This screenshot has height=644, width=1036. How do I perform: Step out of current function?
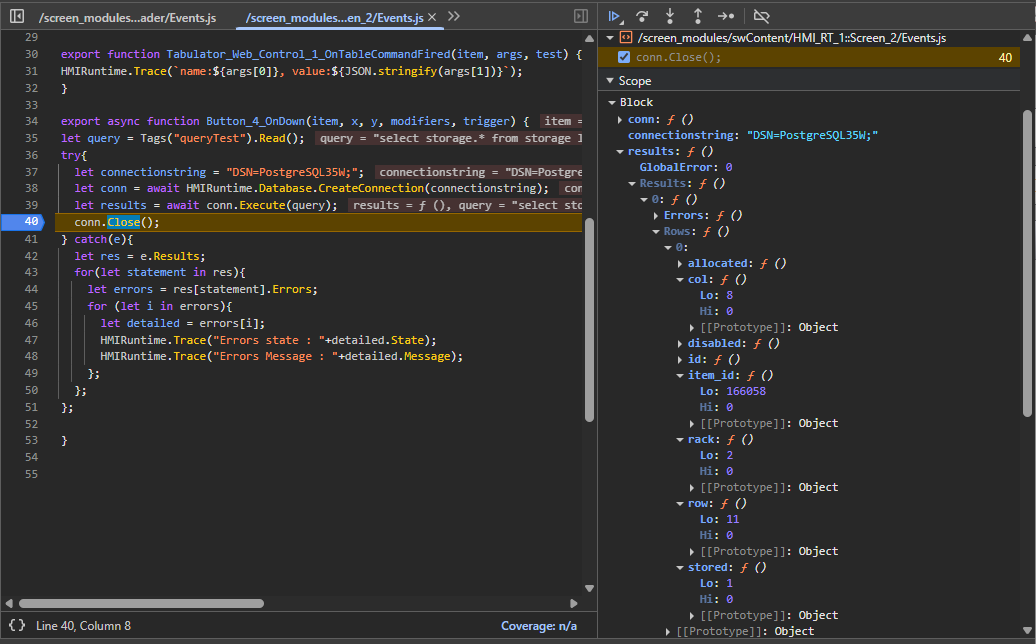697,16
